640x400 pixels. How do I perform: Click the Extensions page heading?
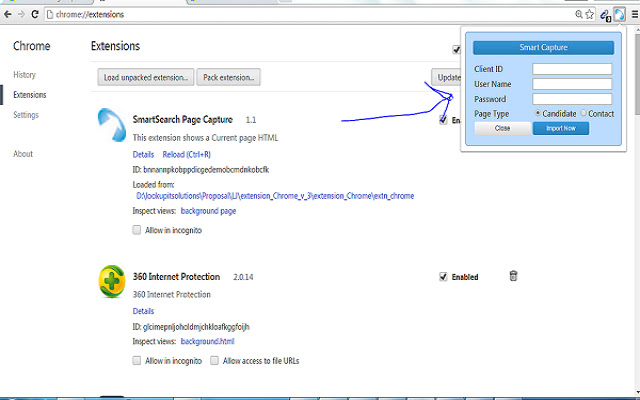(115, 46)
